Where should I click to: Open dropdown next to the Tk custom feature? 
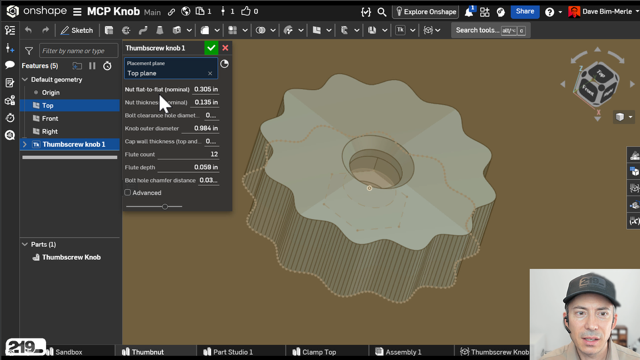[x=413, y=30]
